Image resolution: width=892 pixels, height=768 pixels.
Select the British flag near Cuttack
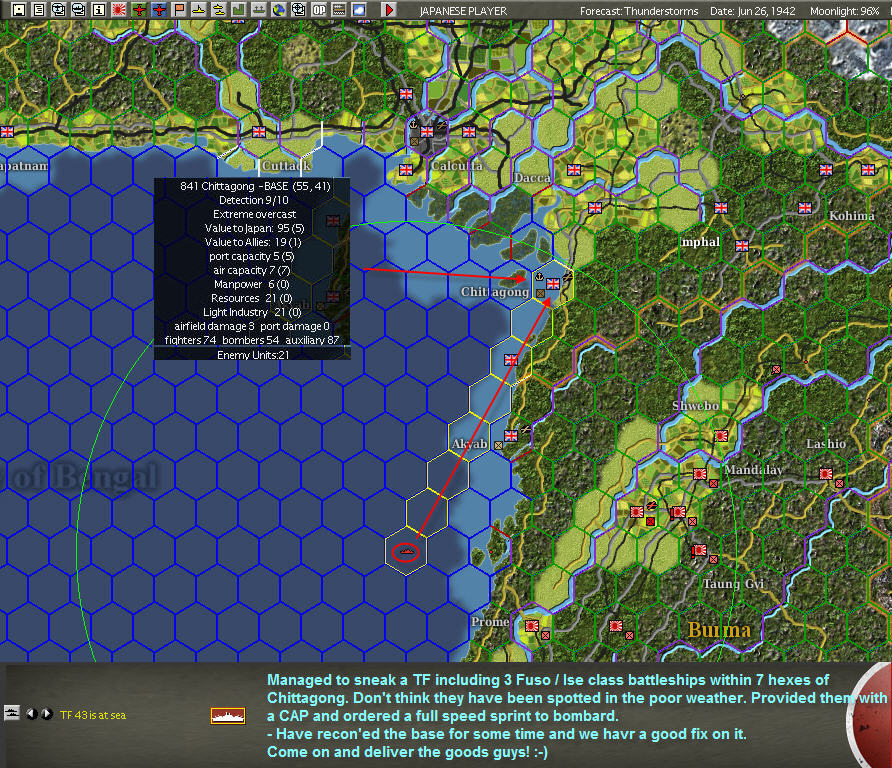click(259, 132)
